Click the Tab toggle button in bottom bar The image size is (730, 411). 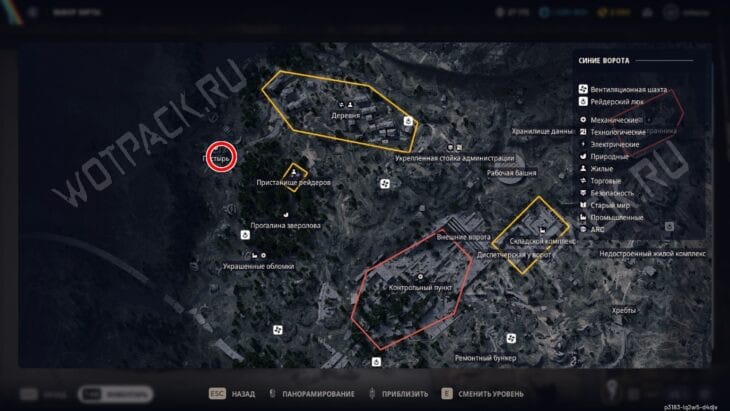tap(115, 394)
